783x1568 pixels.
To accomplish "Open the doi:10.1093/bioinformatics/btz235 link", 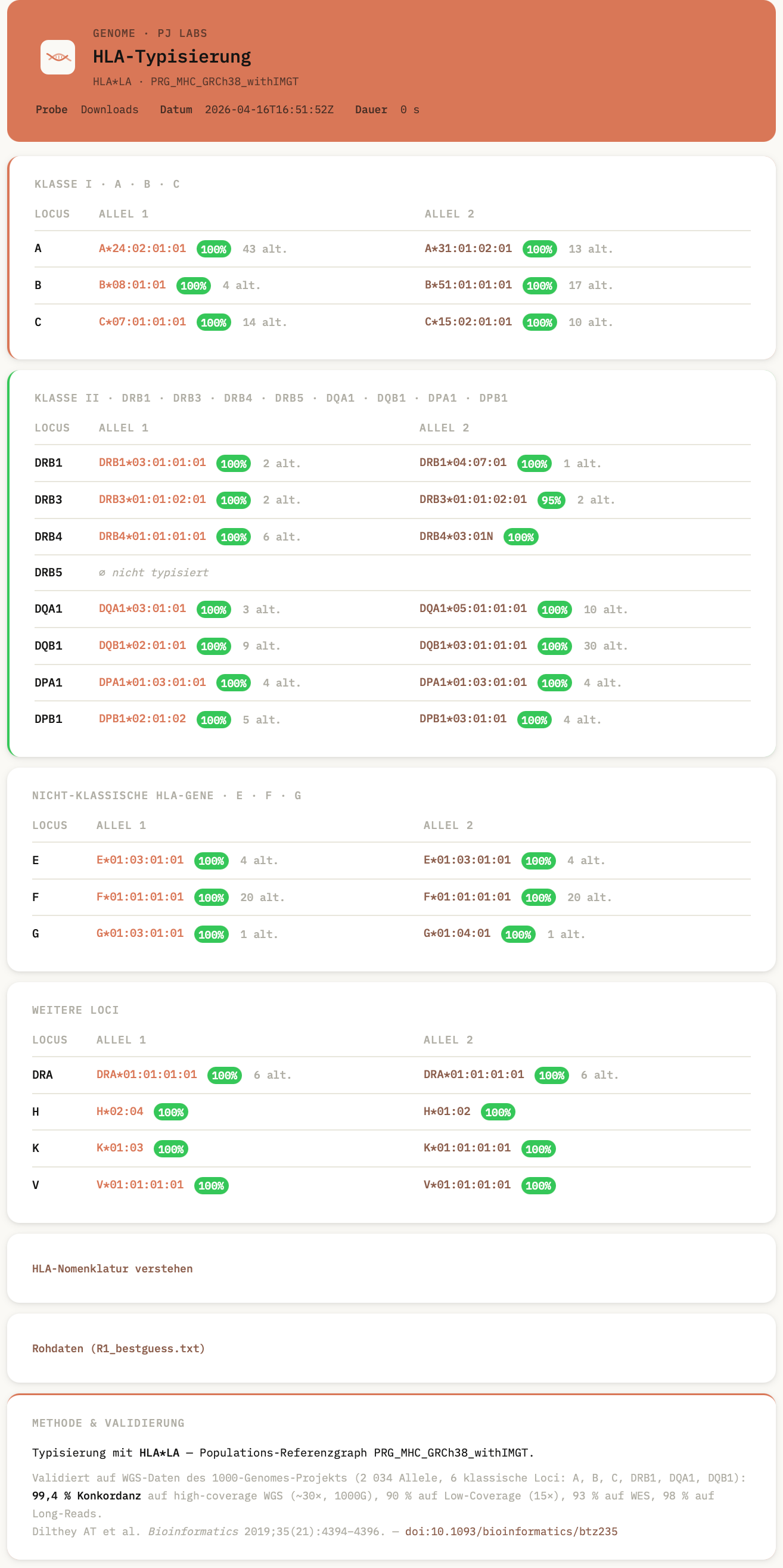I will 511,1531.
